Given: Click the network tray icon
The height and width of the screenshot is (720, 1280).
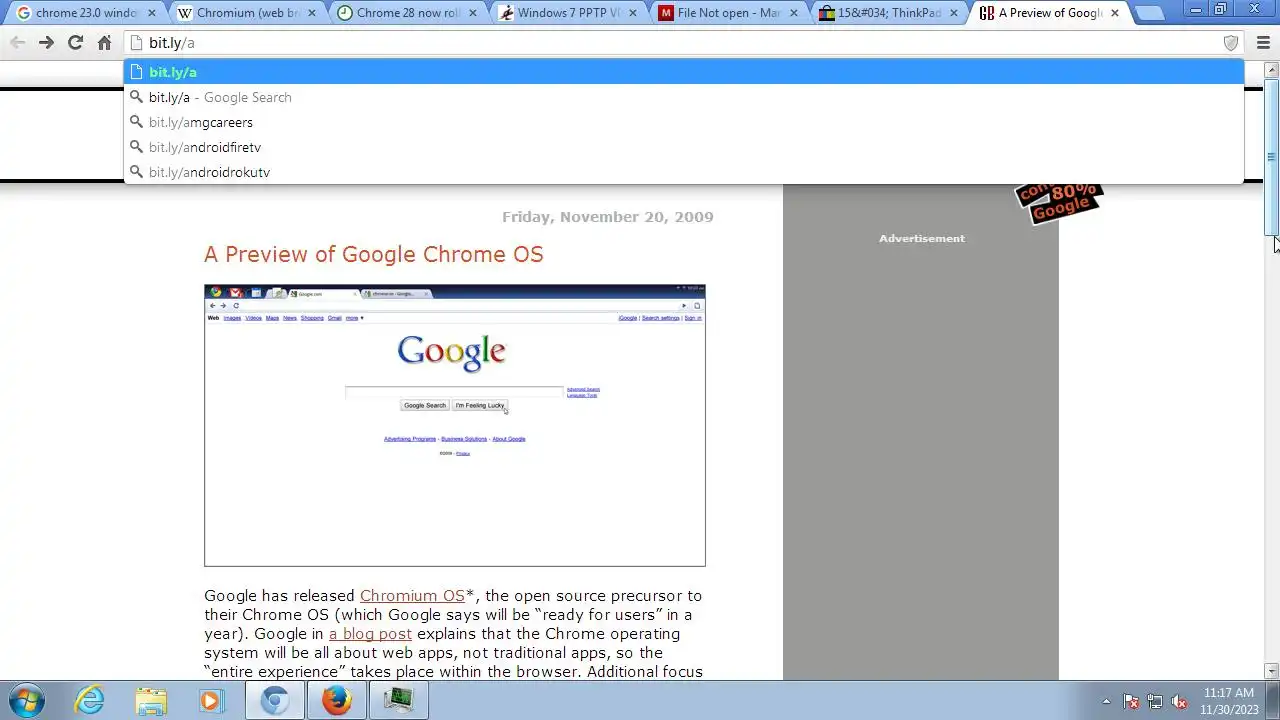Looking at the screenshot, I should pos(1155,701).
